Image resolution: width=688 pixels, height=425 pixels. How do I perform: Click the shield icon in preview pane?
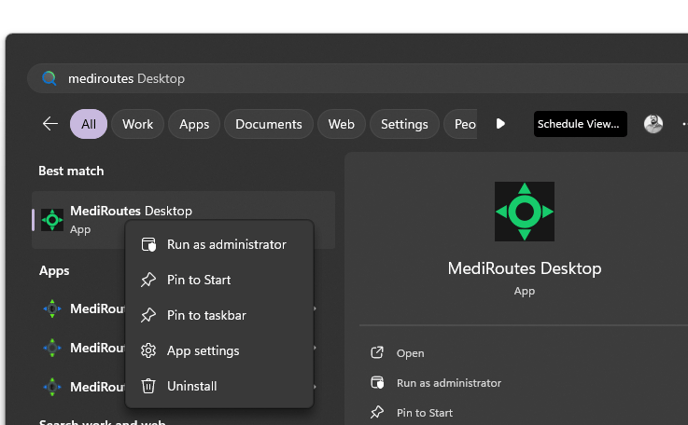pyautogui.click(x=377, y=383)
